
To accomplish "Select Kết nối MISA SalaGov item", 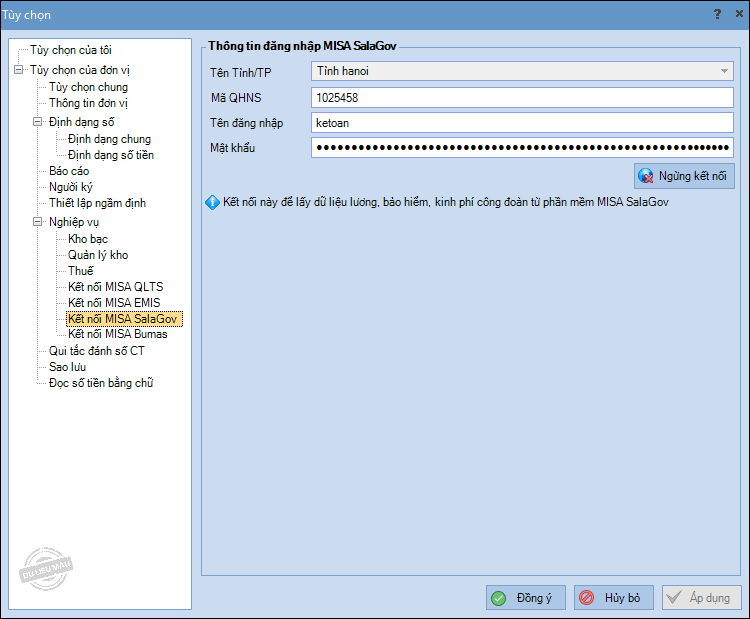I will coord(124,319).
